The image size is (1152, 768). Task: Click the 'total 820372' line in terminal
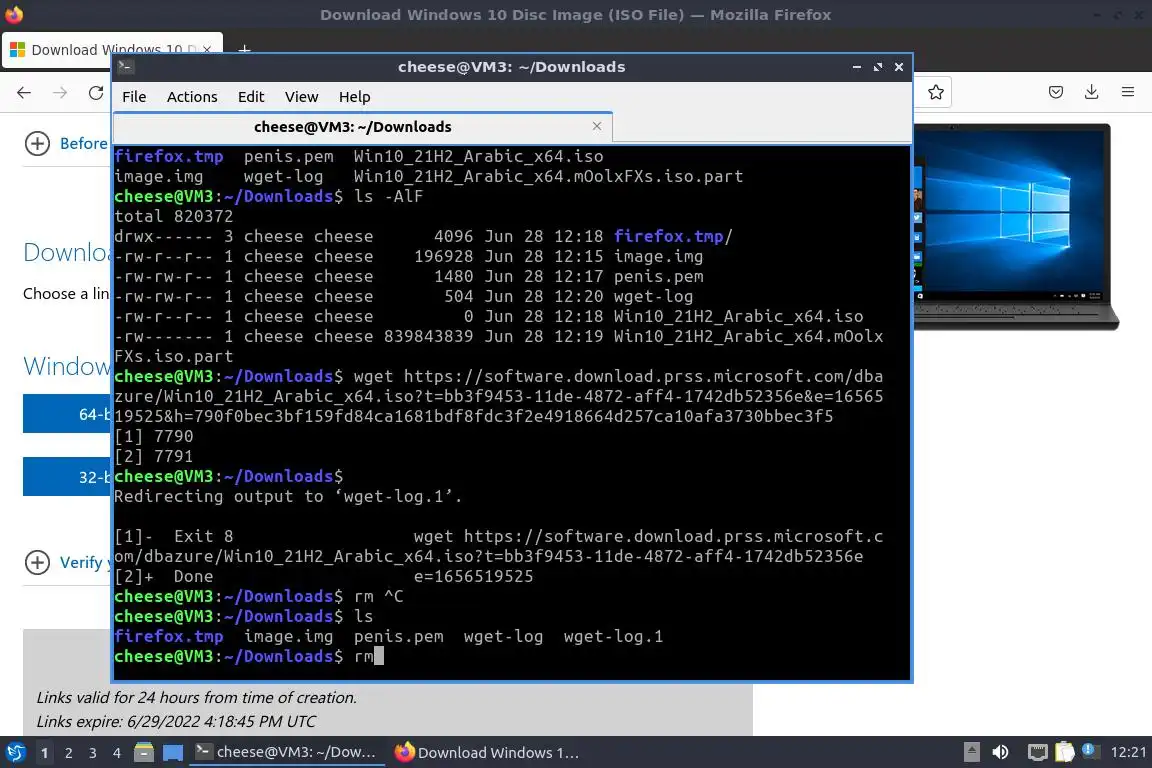(173, 217)
